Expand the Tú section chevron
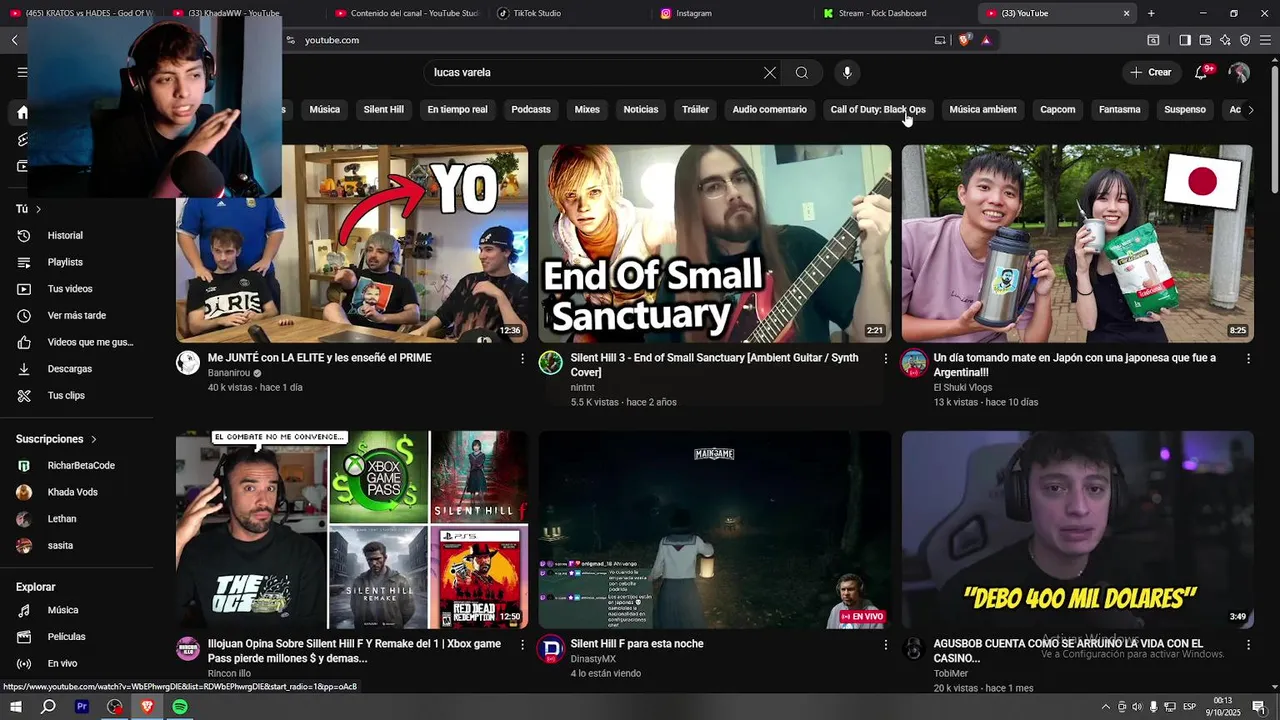This screenshot has height=720, width=1280. click(x=38, y=209)
